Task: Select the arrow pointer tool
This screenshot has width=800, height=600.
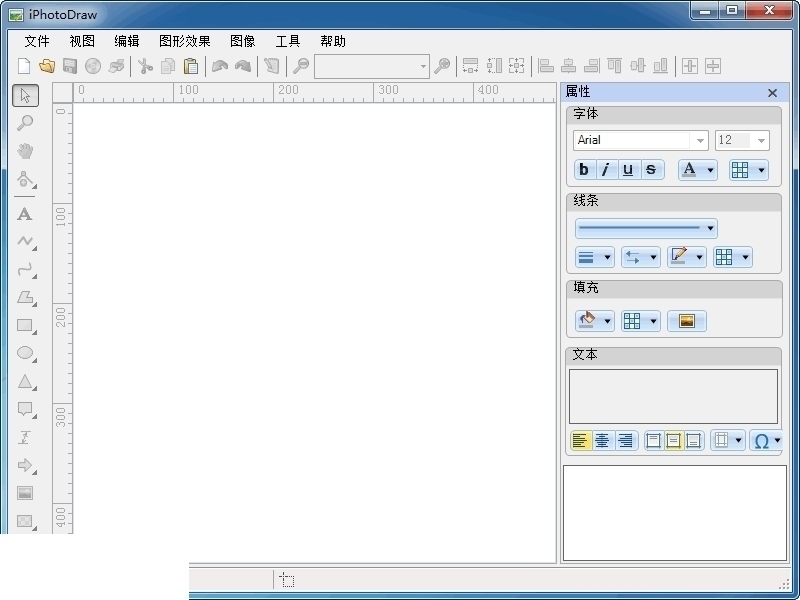Action: (26, 96)
